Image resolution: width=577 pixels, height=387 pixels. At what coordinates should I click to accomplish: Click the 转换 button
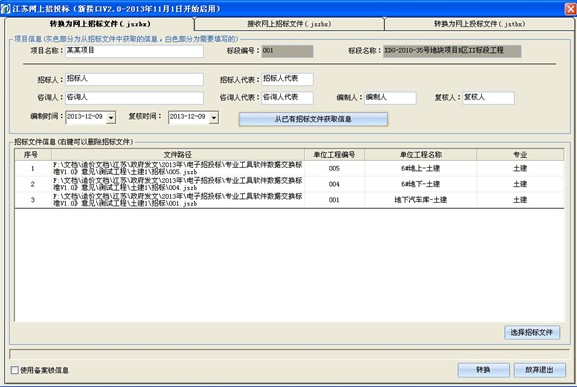click(483, 370)
